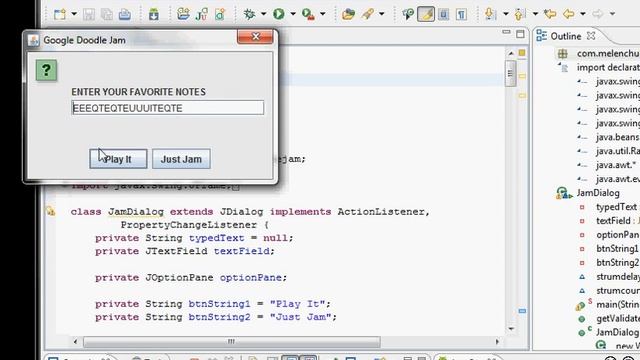
Task: Click the warning marker beside class JamDialog
Action: (51, 211)
